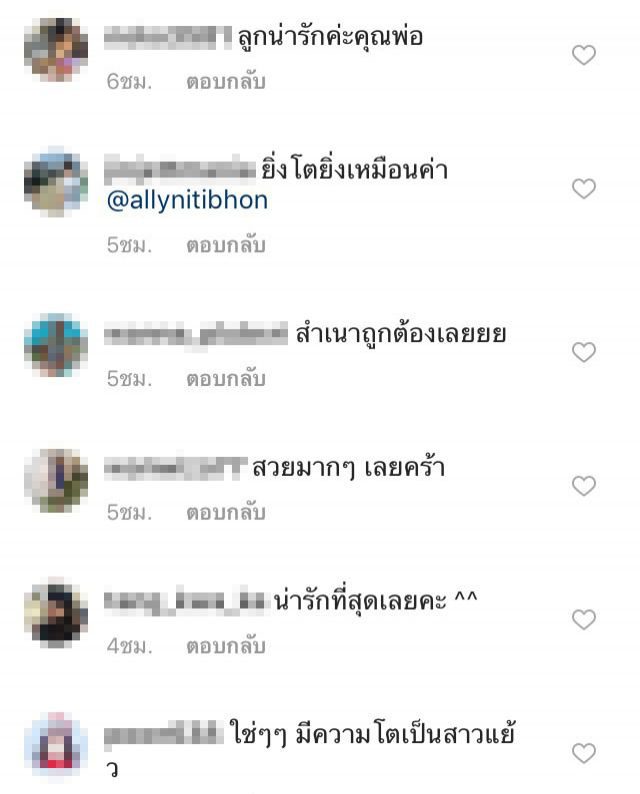This screenshot has height=794, width=640.
Task: Tap ตอบกลับ under the @allynitibhon comment
Action: point(226,245)
